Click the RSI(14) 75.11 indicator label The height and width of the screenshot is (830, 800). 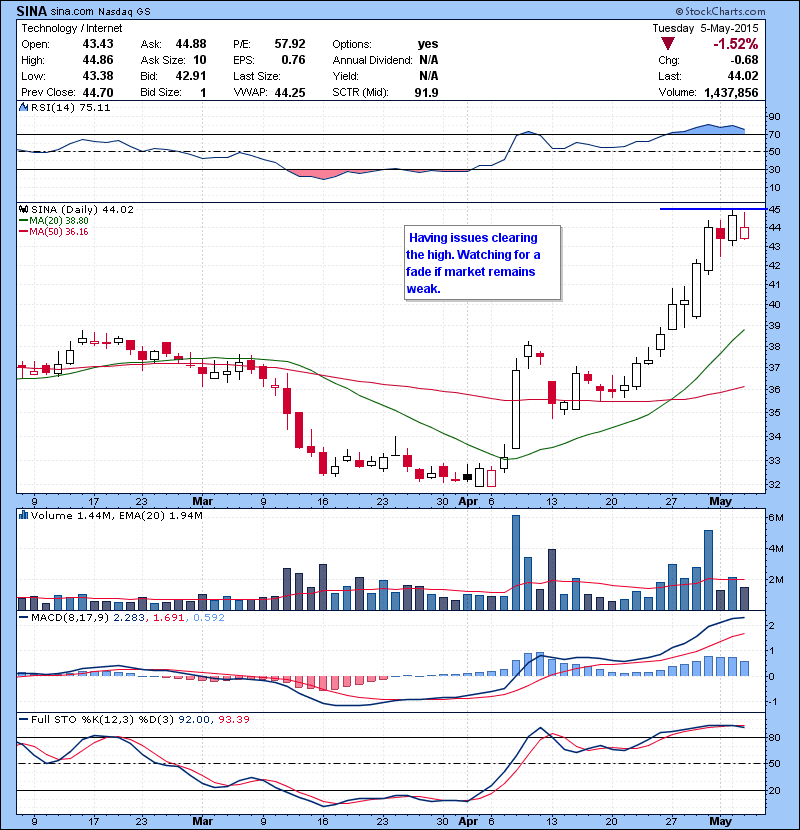pyautogui.click(x=70, y=107)
